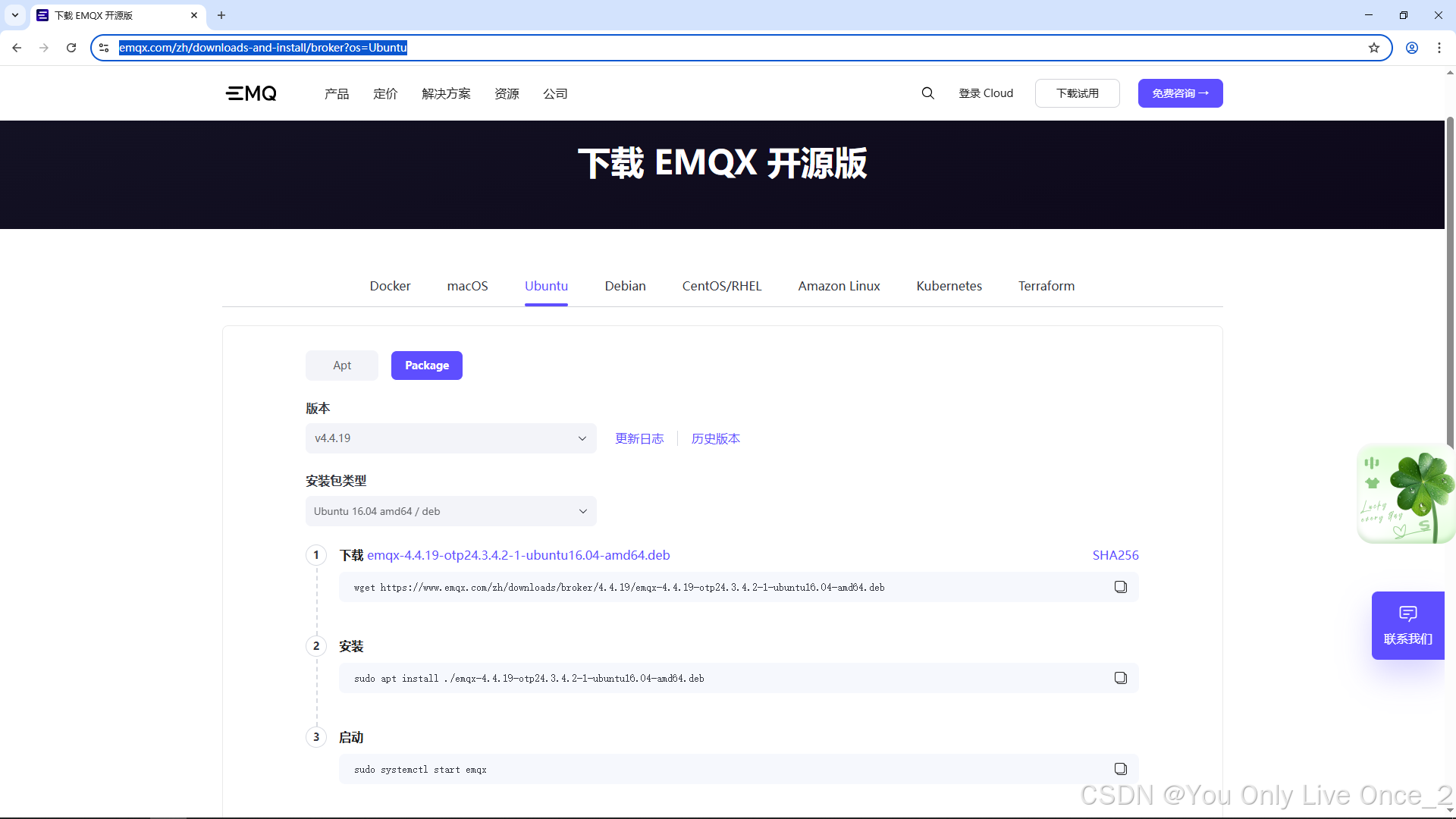The height and width of the screenshot is (819, 1456).
Task: Switch install method to Apt
Action: pyautogui.click(x=342, y=366)
